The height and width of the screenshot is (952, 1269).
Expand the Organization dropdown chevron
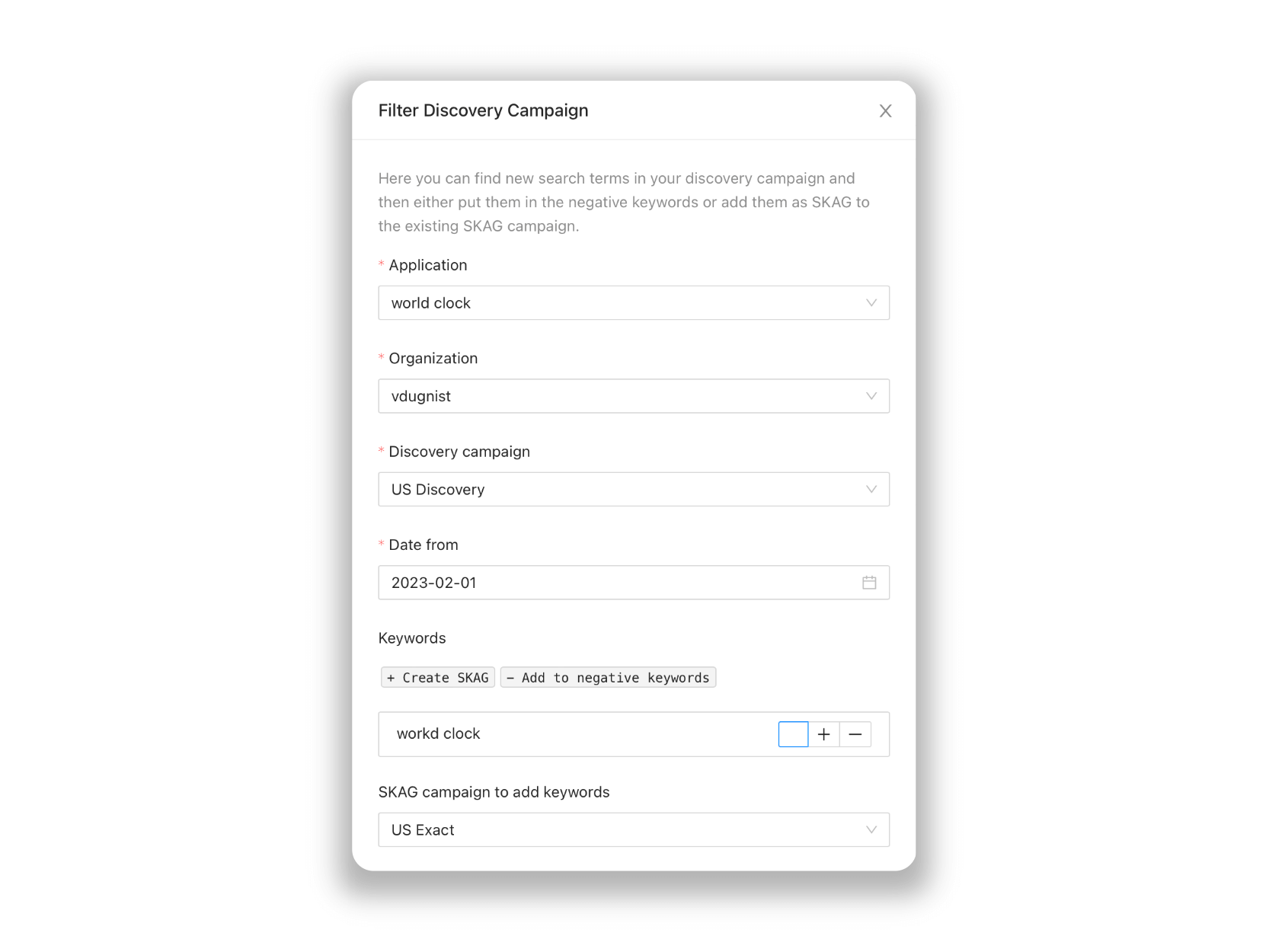coord(871,396)
